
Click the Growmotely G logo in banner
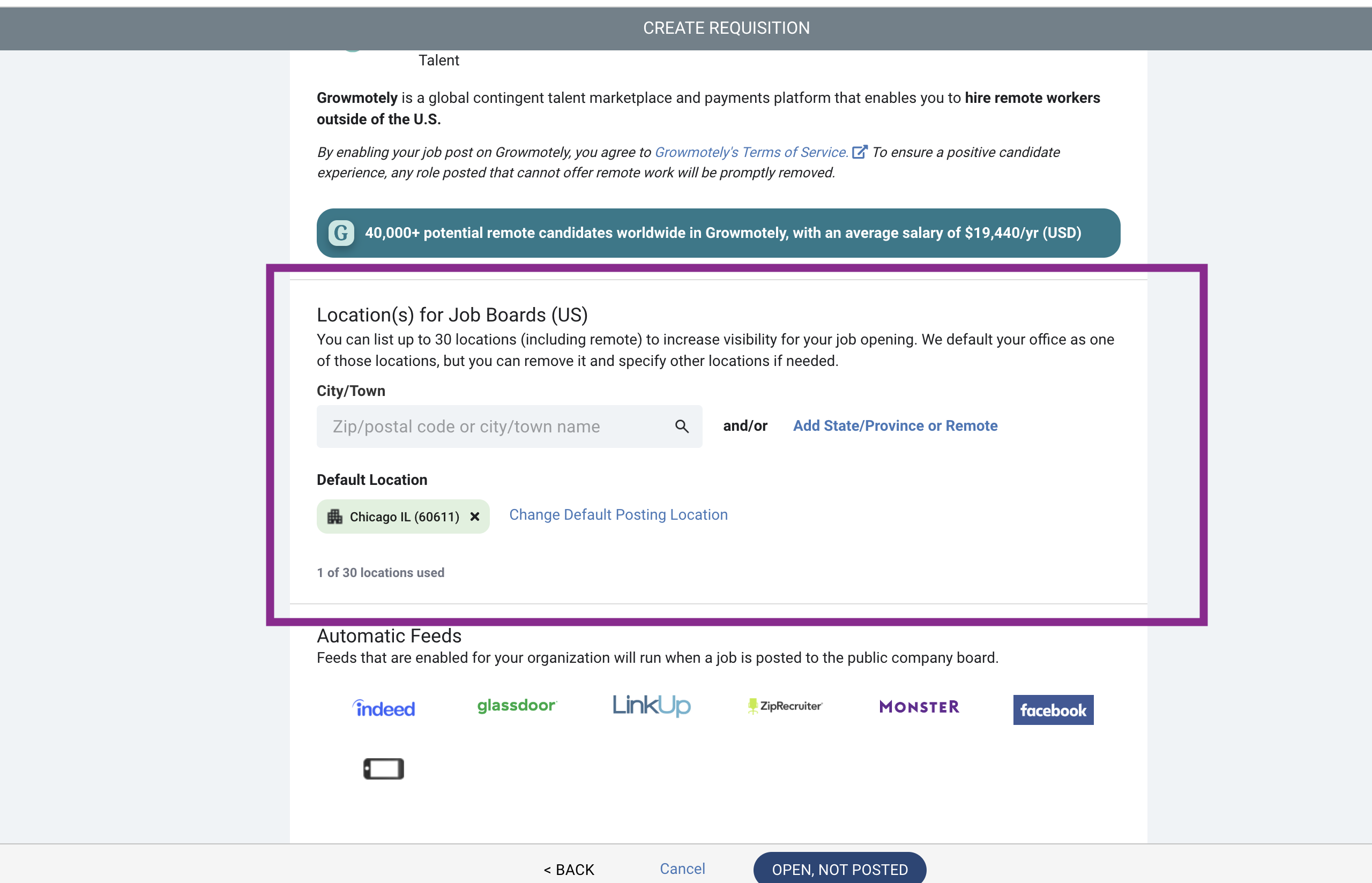click(x=341, y=233)
